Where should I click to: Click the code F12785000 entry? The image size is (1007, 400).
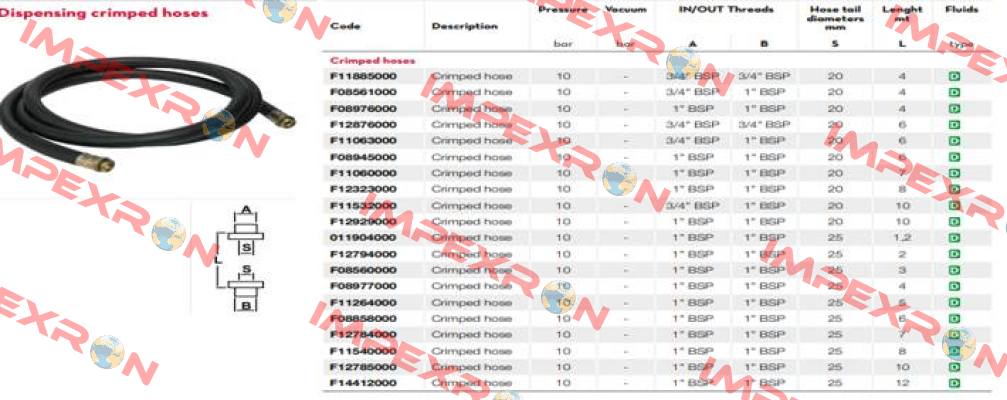point(363,367)
